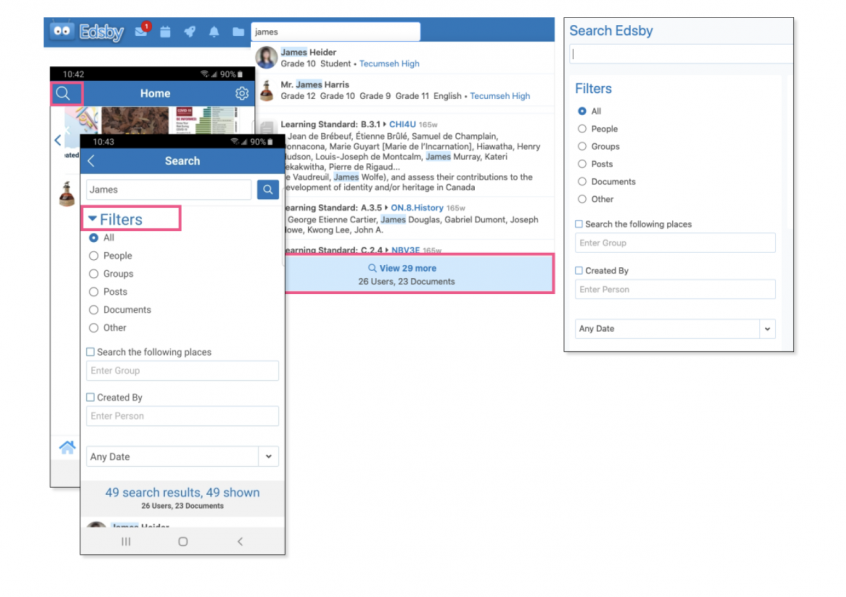Check Search the following places in Edsby panel
846x597 pixels.
coord(579,224)
